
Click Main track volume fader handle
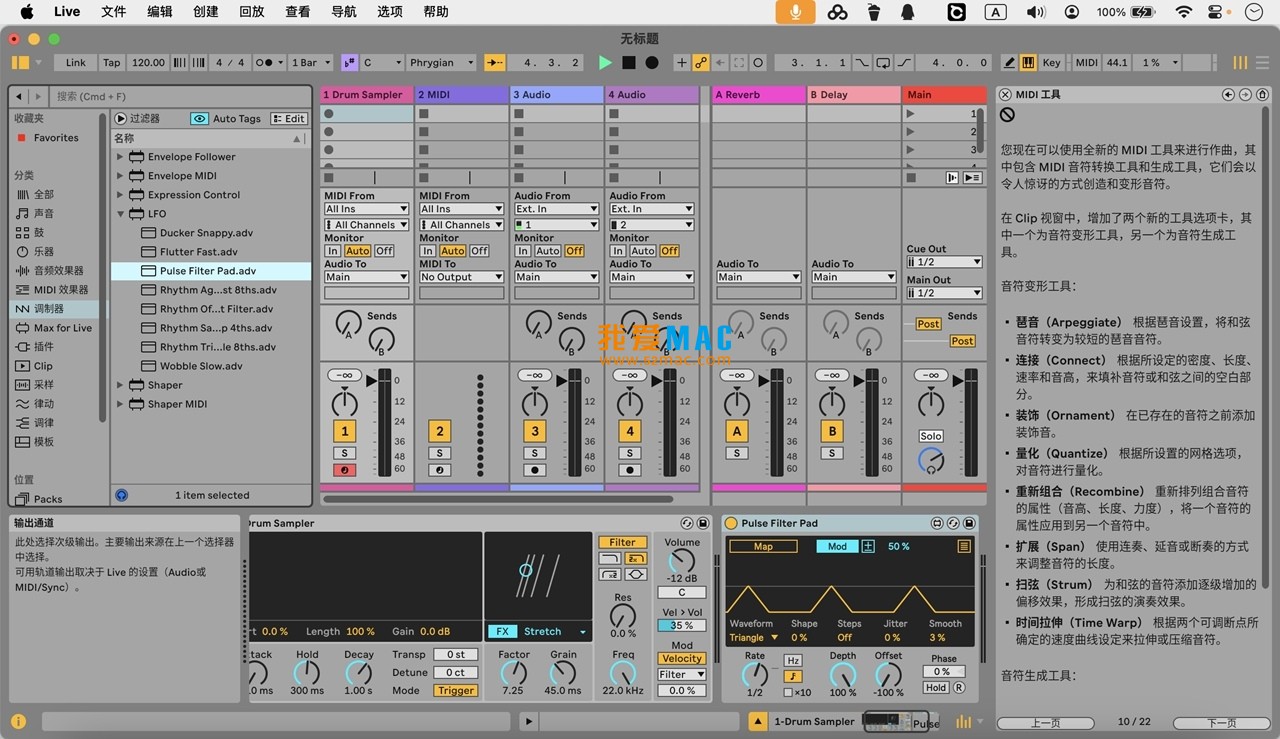coord(959,380)
